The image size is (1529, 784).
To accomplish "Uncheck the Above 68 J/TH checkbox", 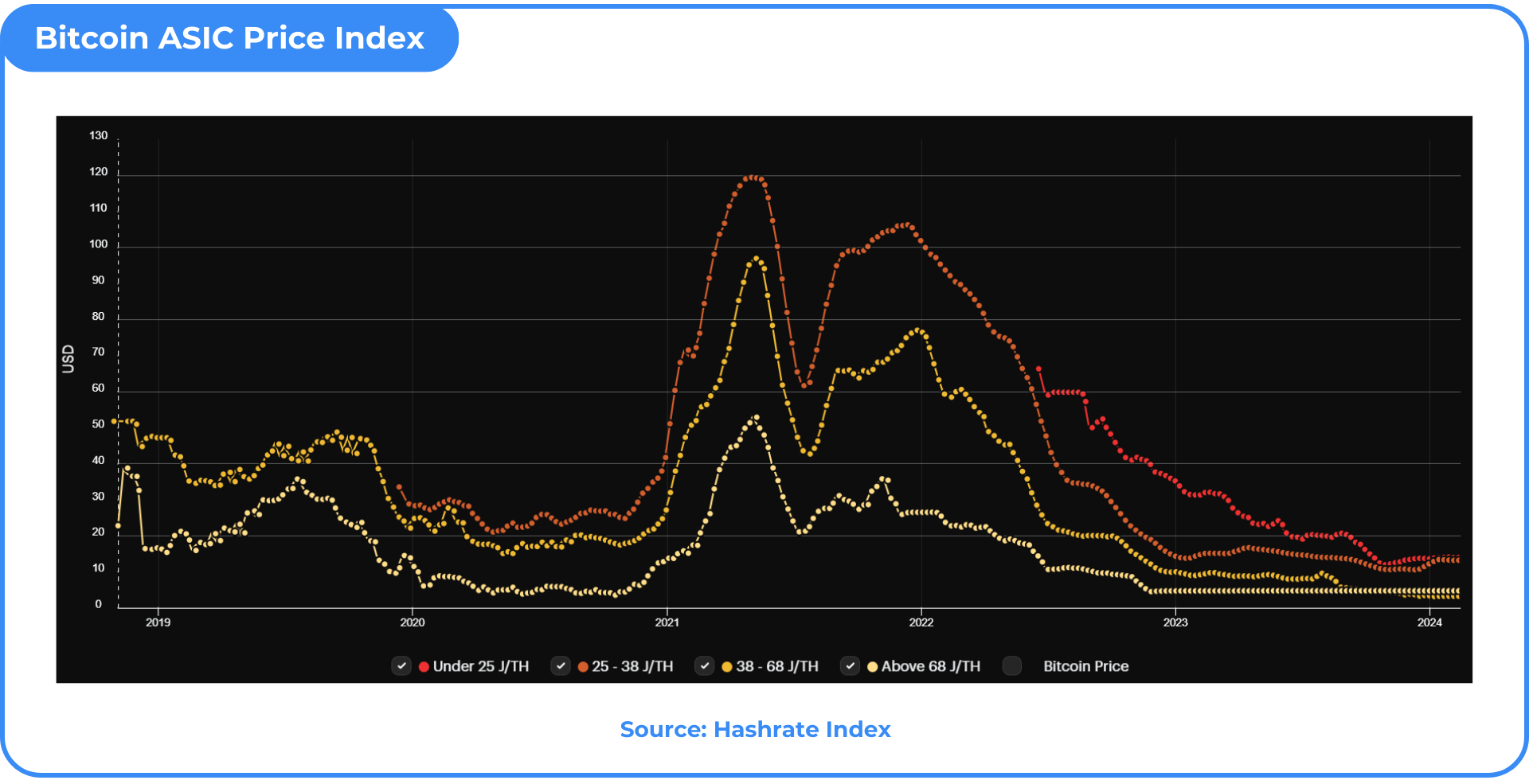I will [x=851, y=666].
